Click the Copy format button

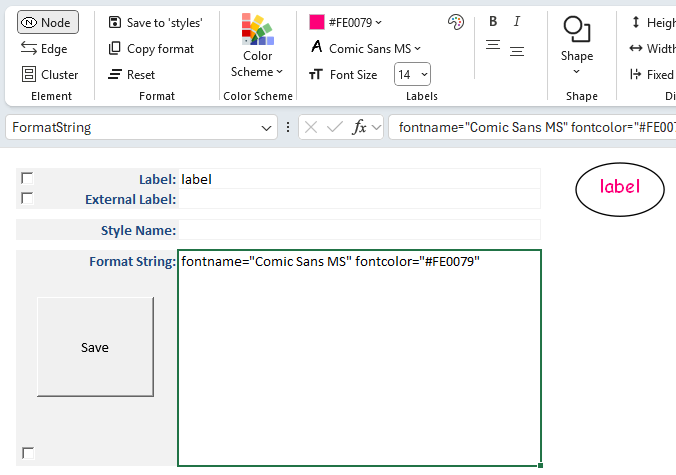point(151,48)
